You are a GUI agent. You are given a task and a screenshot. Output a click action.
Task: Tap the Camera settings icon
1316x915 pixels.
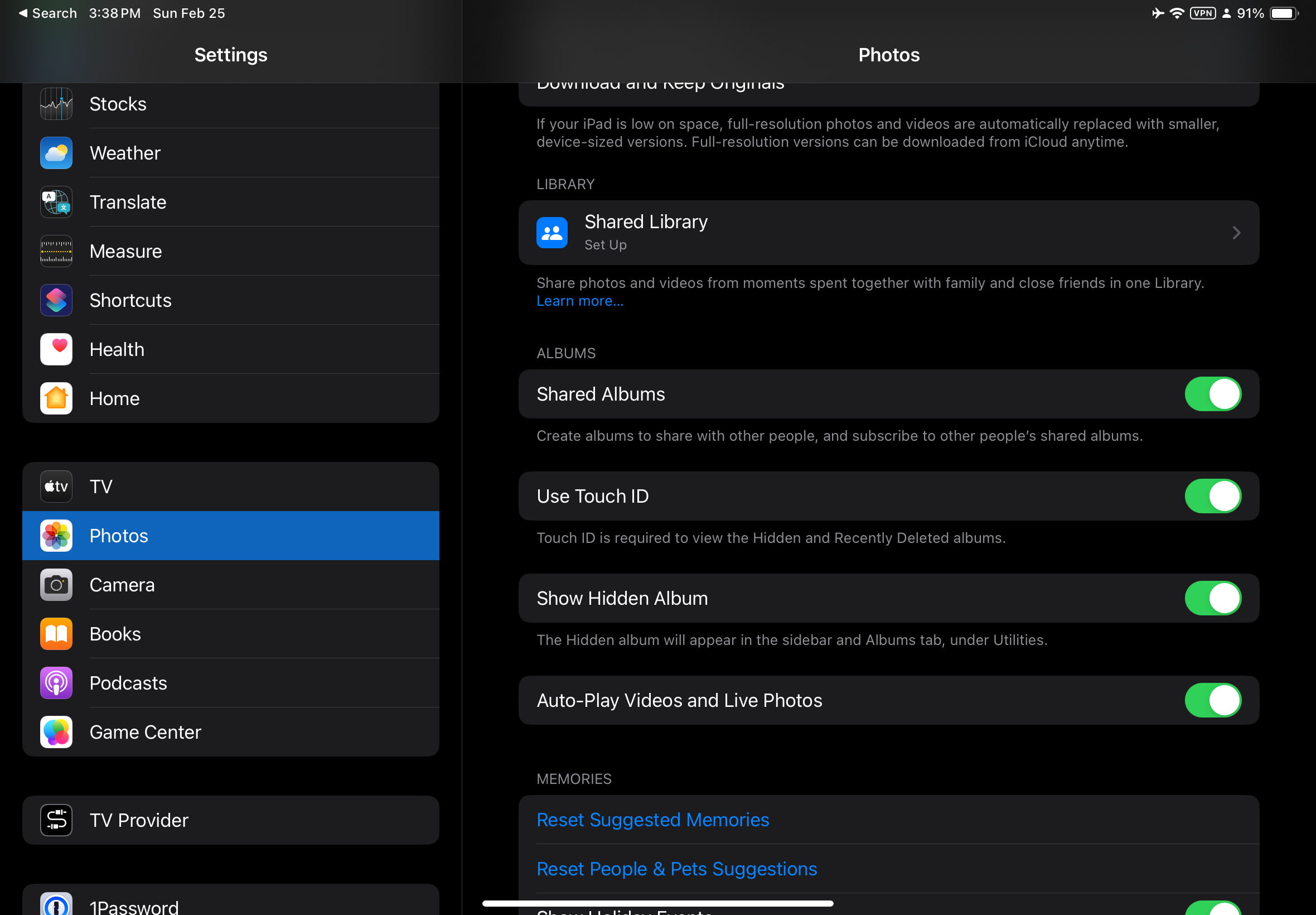pos(56,585)
